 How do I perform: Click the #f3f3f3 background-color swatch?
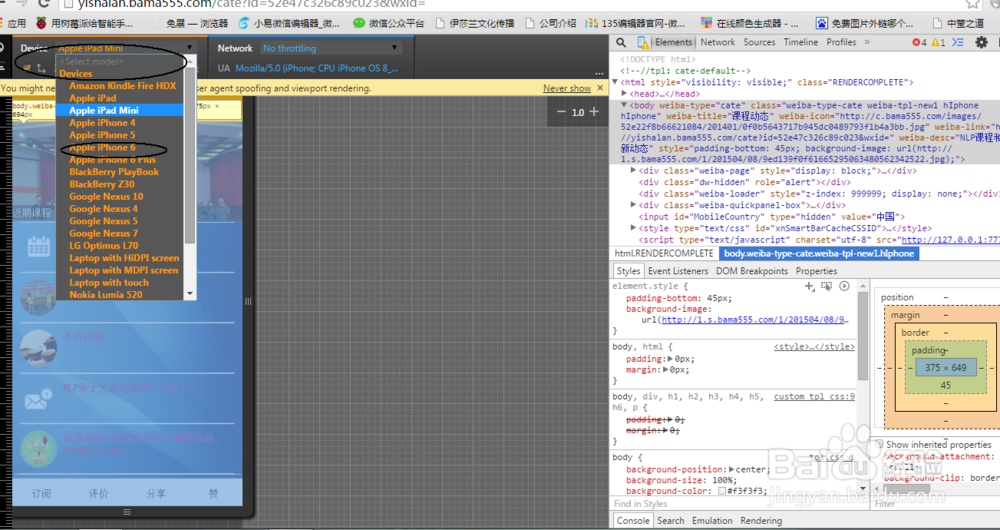click(x=722, y=492)
